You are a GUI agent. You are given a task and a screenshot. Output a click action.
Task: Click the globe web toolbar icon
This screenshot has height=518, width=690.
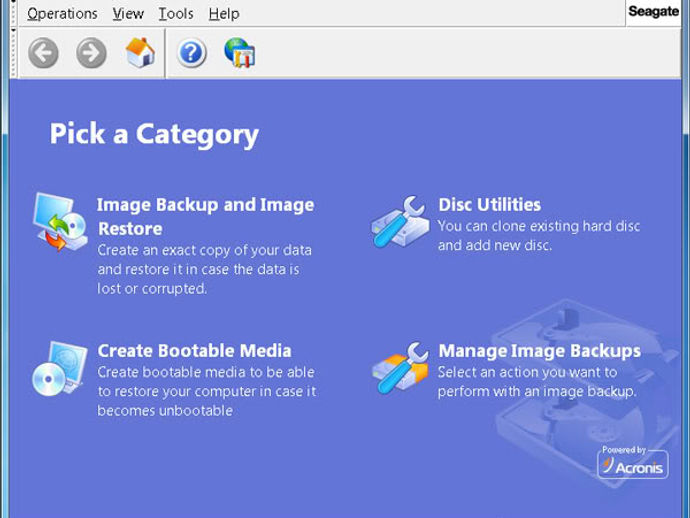[240, 53]
